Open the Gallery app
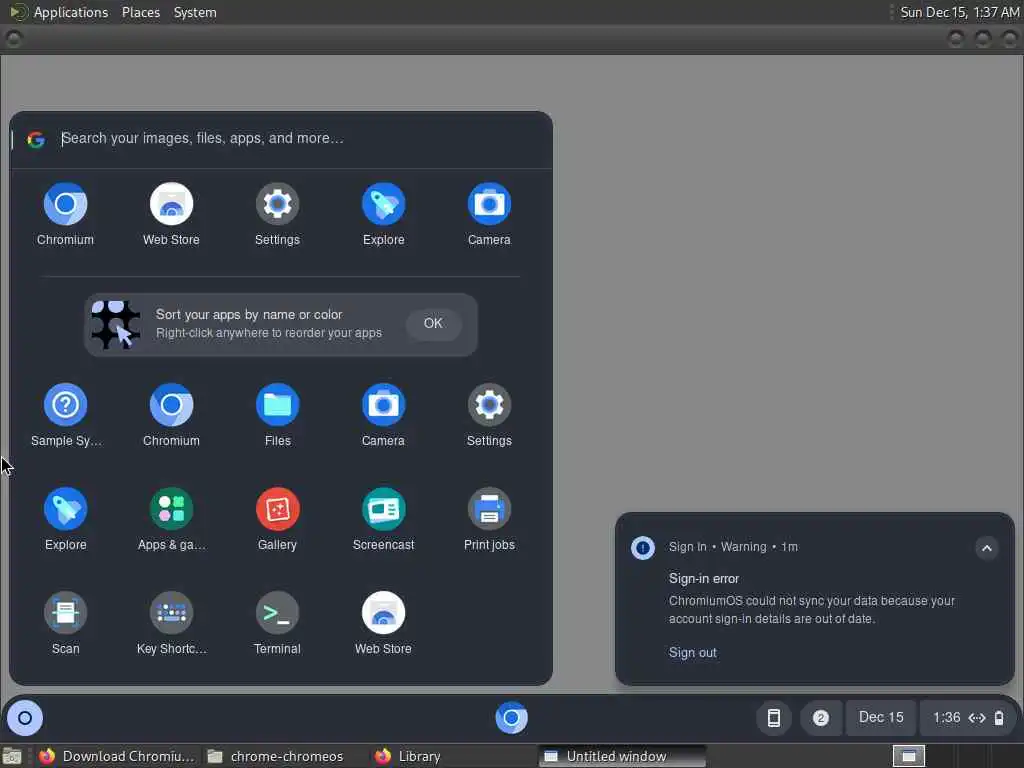 [x=278, y=519]
